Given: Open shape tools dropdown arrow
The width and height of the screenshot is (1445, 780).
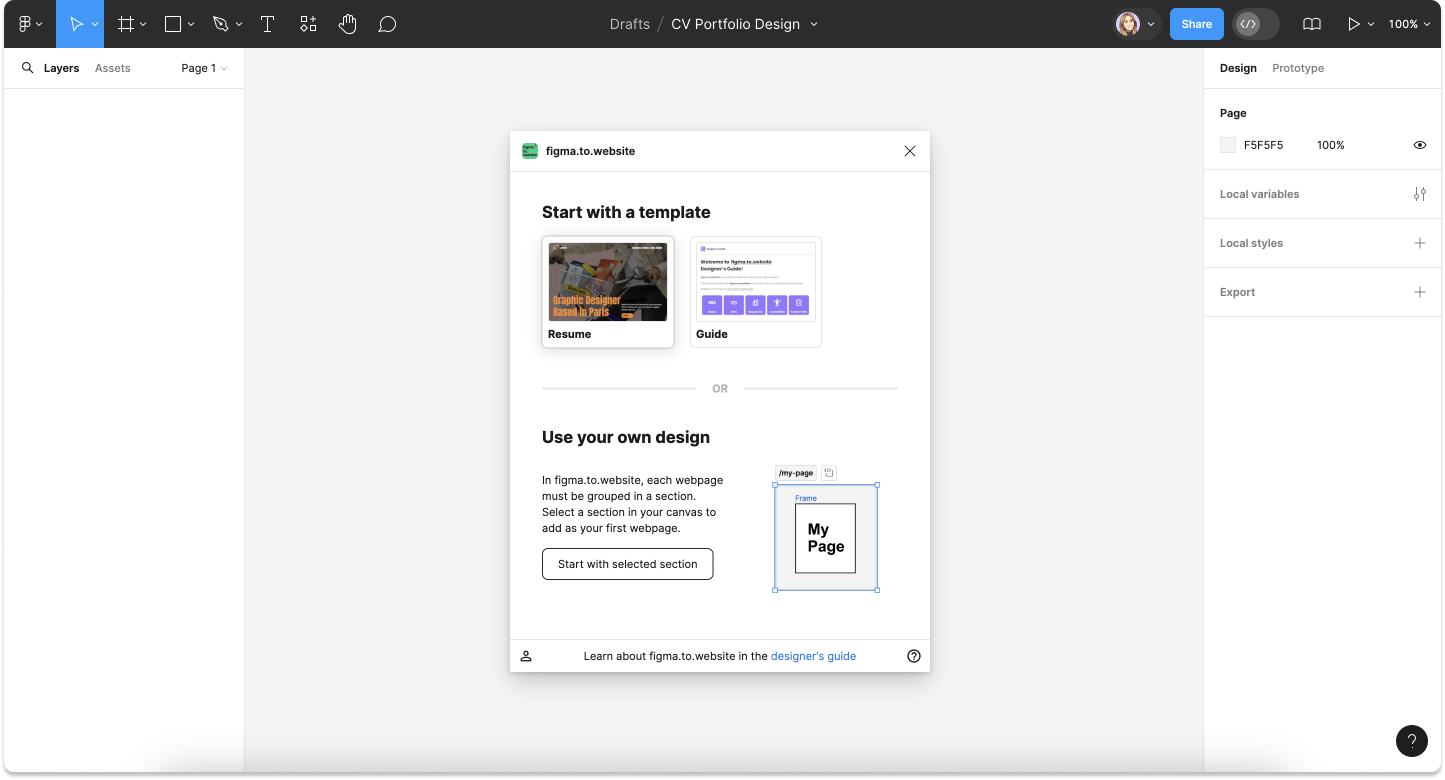Looking at the screenshot, I should [x=191, y=24].
